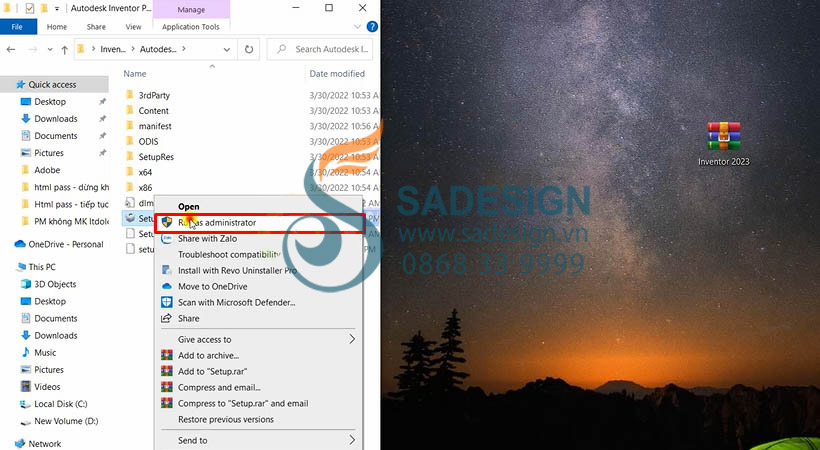This screenshot has width=820, height=450.
Task: Open recent locations dropdown arrow
Action: coord(50,50)
